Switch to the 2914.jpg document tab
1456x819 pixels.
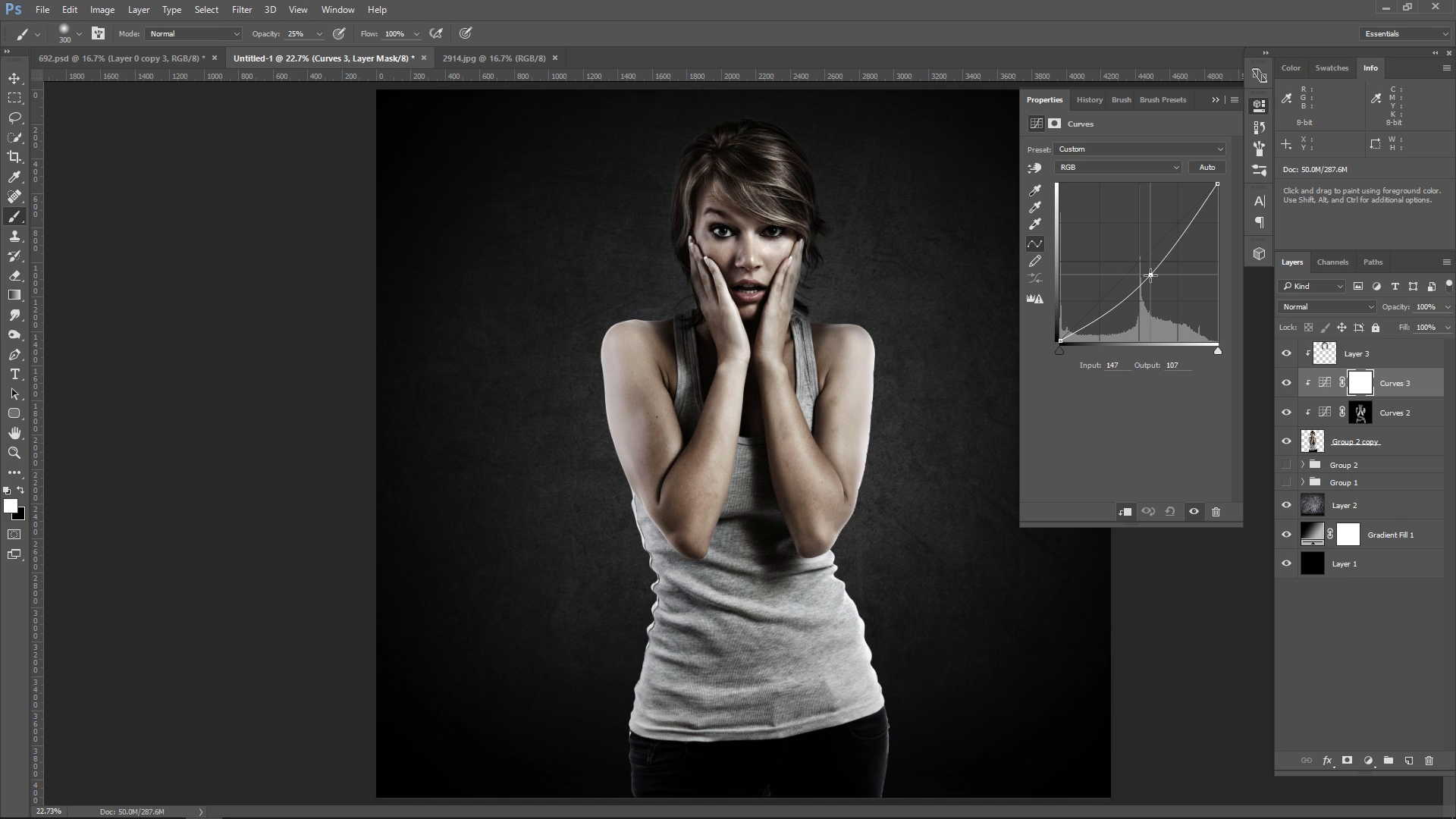[494, 58]
